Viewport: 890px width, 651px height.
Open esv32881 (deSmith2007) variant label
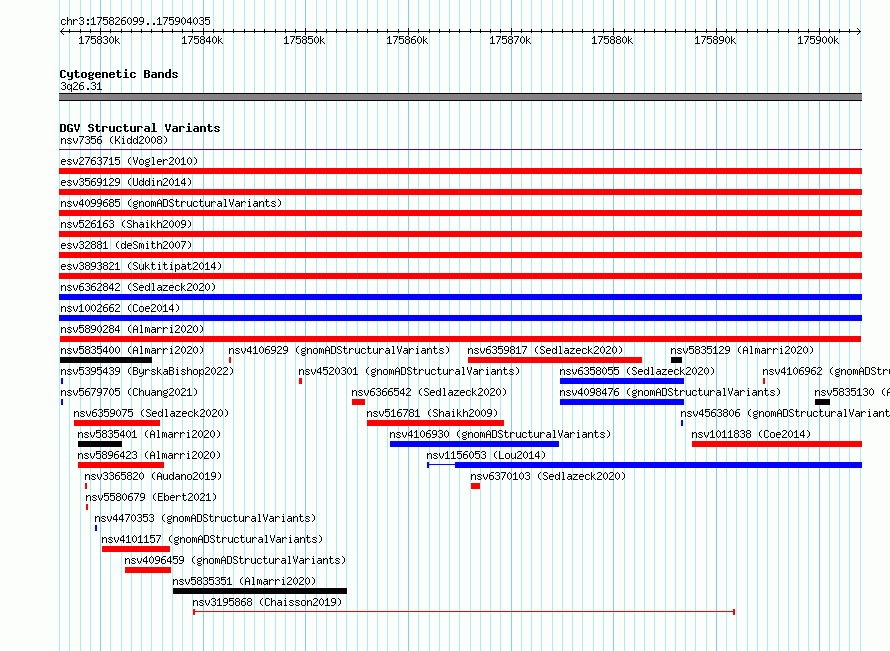click(126, 245)
